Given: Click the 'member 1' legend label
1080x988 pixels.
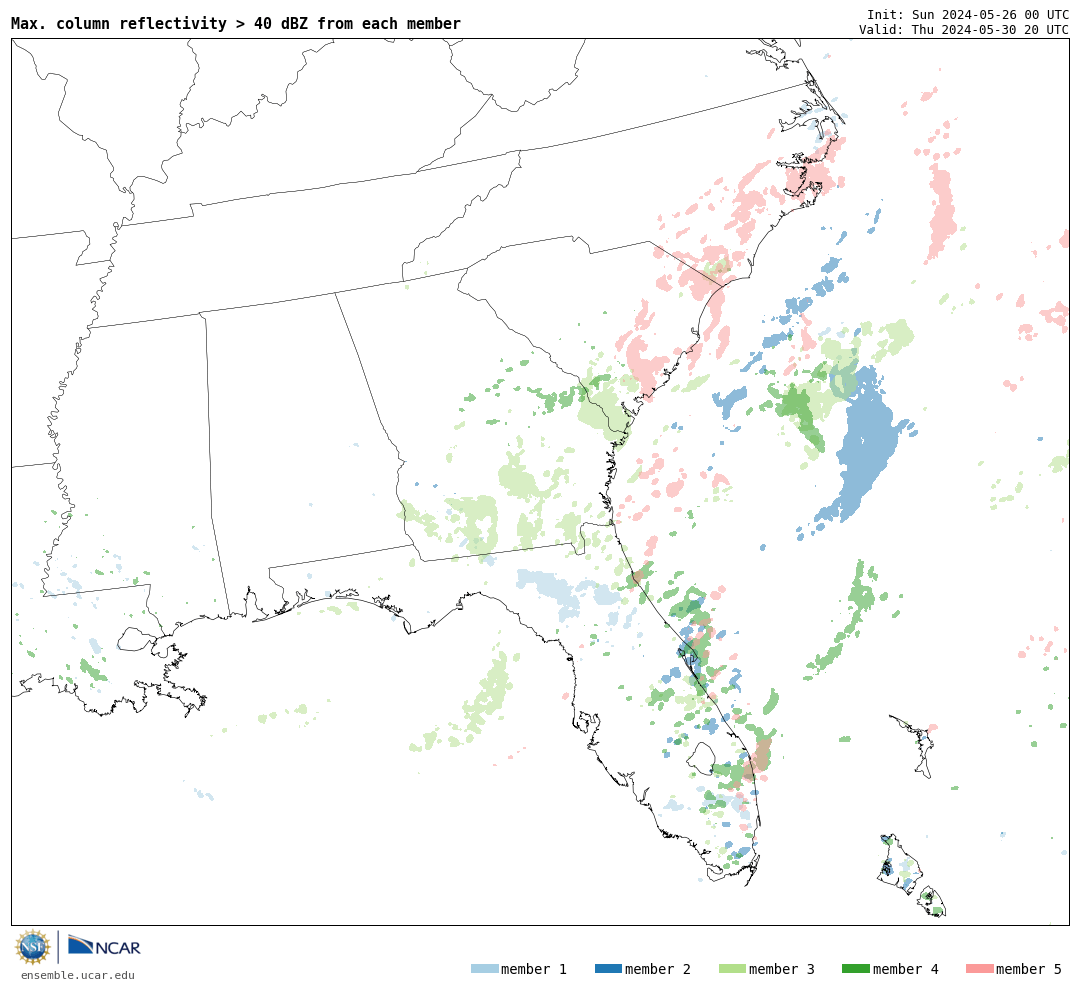Looking at the screenshot, I should 534,969.
